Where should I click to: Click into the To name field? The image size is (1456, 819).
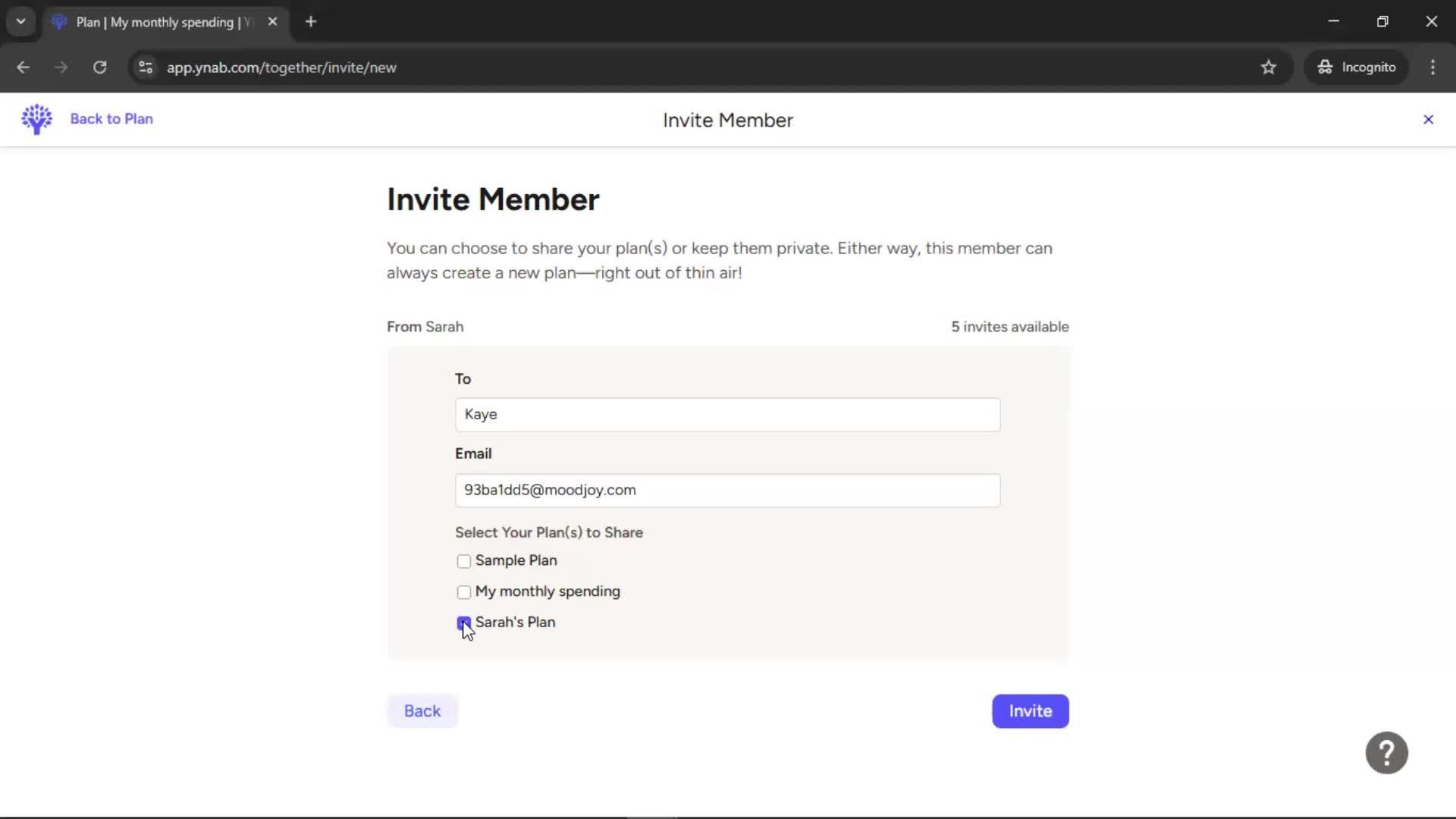[727, 415]
